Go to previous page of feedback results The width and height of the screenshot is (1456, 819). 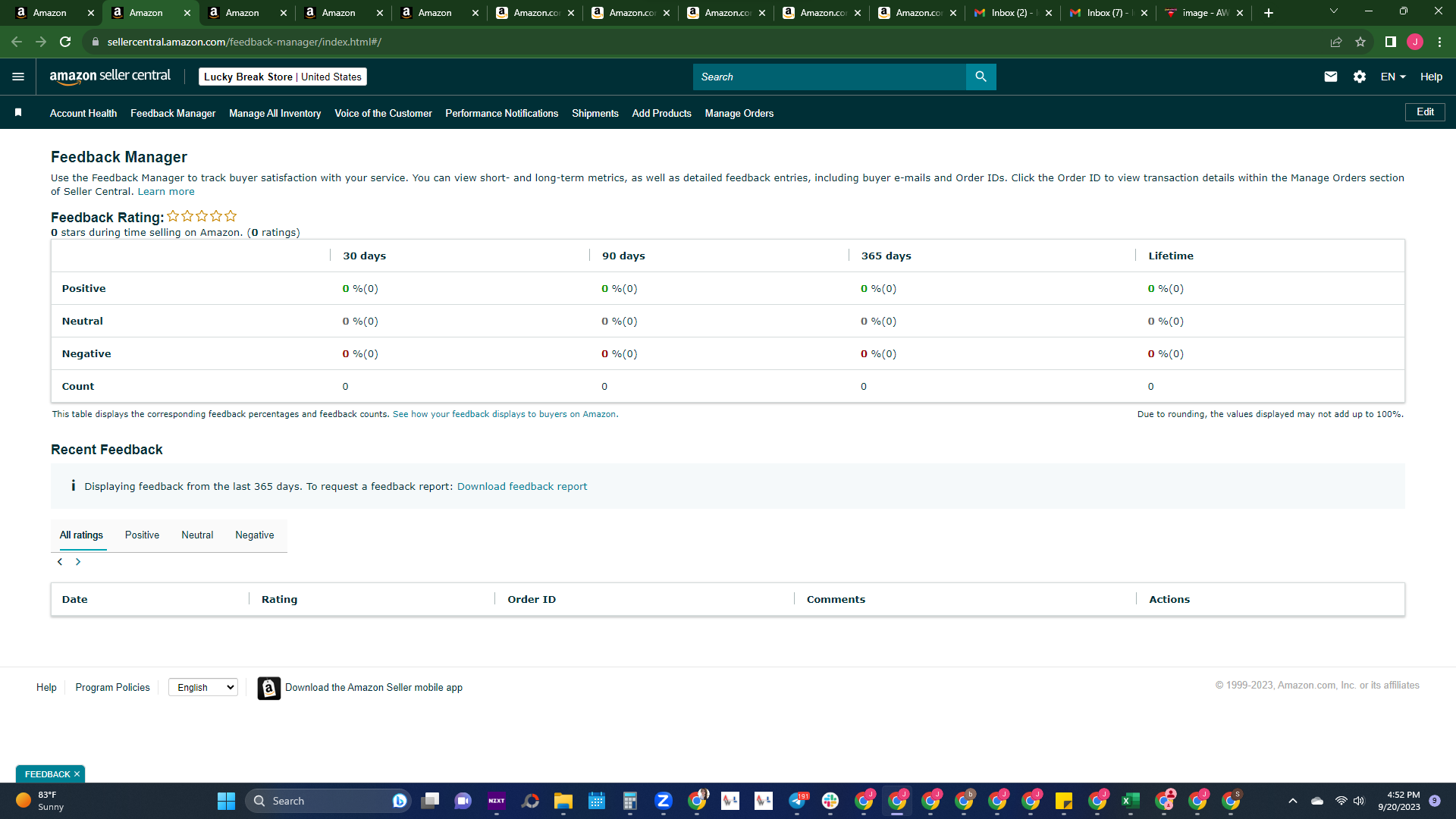[x=60, y=562]
